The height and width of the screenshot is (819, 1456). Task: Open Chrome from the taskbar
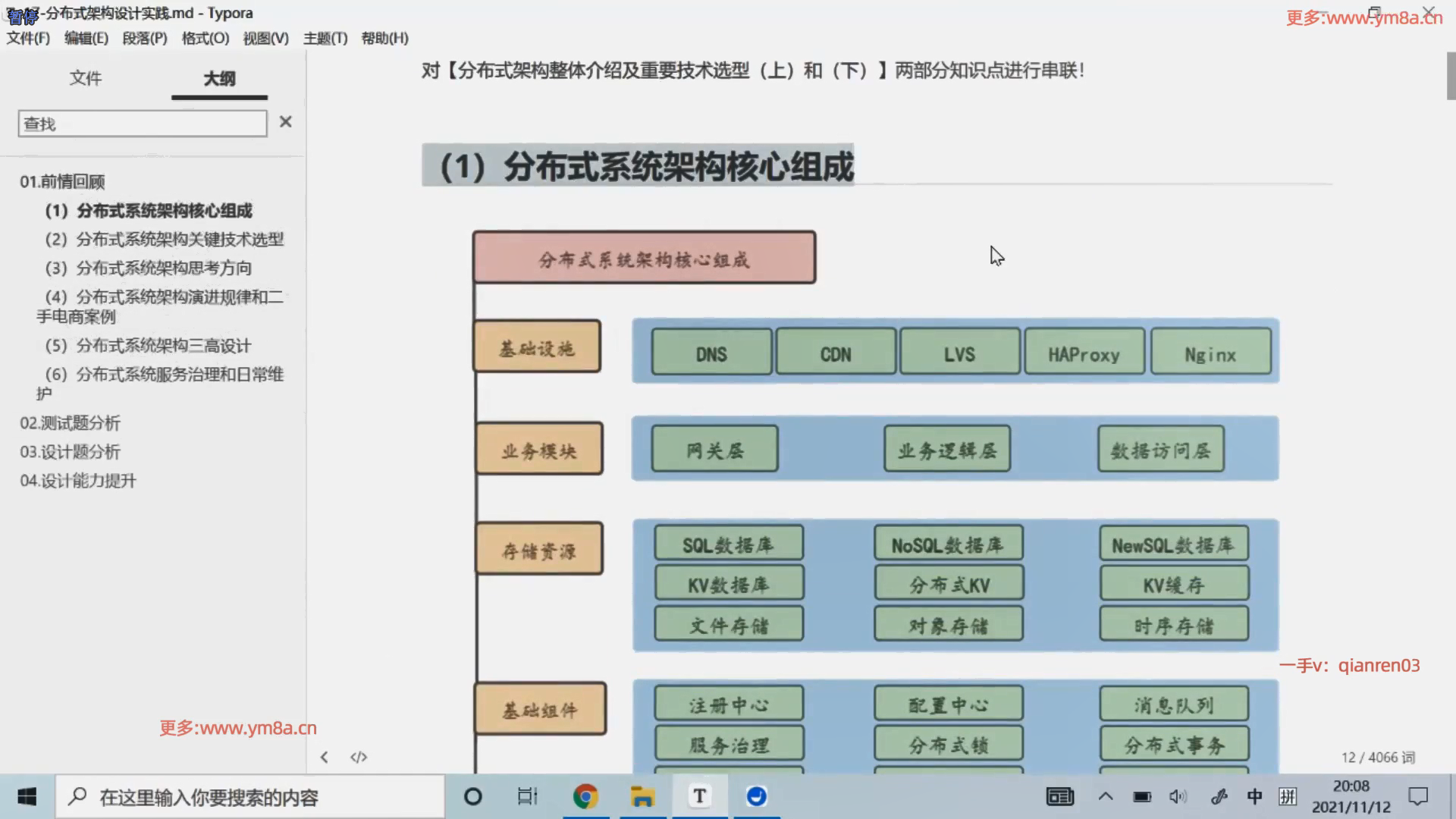tap(585, 796)
